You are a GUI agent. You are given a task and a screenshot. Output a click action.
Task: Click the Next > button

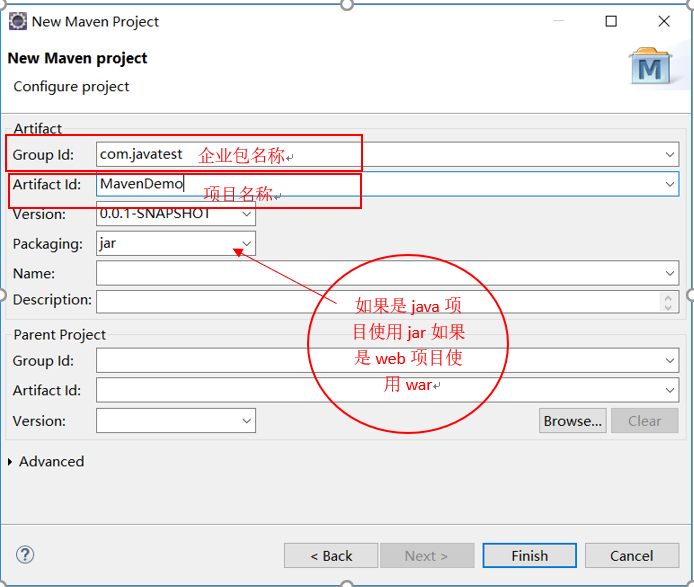click(x=427, y=556)
